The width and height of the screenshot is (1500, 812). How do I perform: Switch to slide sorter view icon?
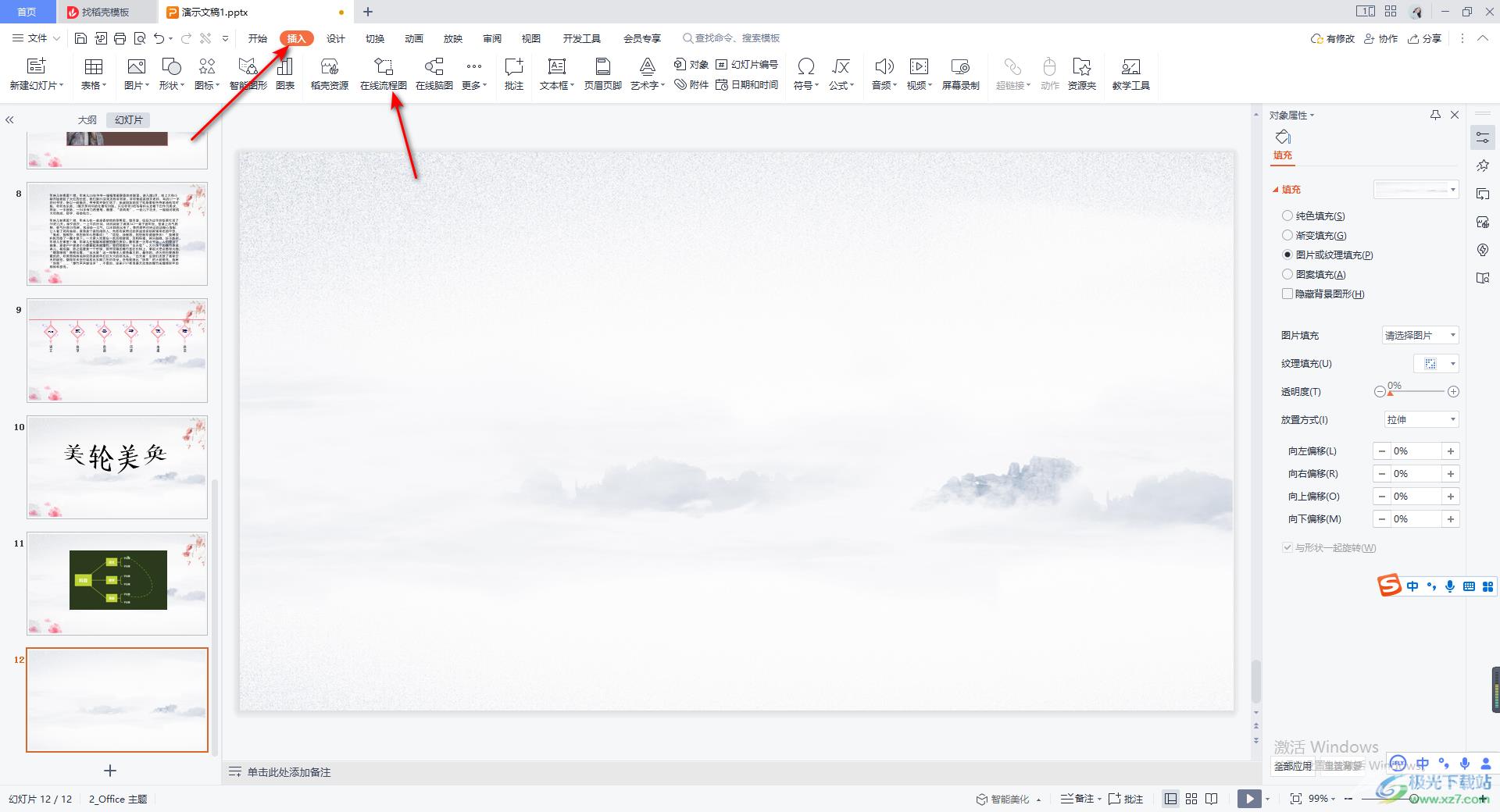(1191, 799)
